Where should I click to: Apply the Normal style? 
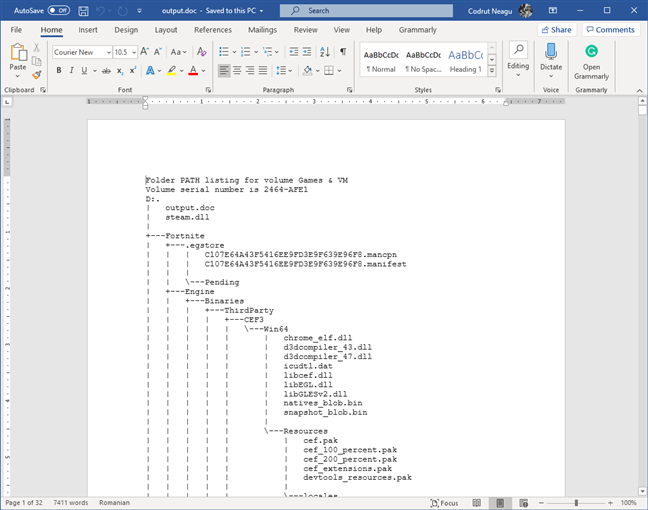point(381,61)
